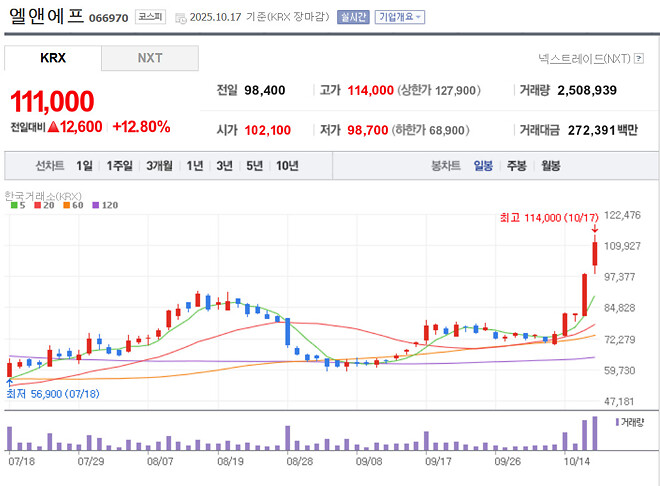
Task: Select the 1일 line chart period
Action: click(84, 166)
